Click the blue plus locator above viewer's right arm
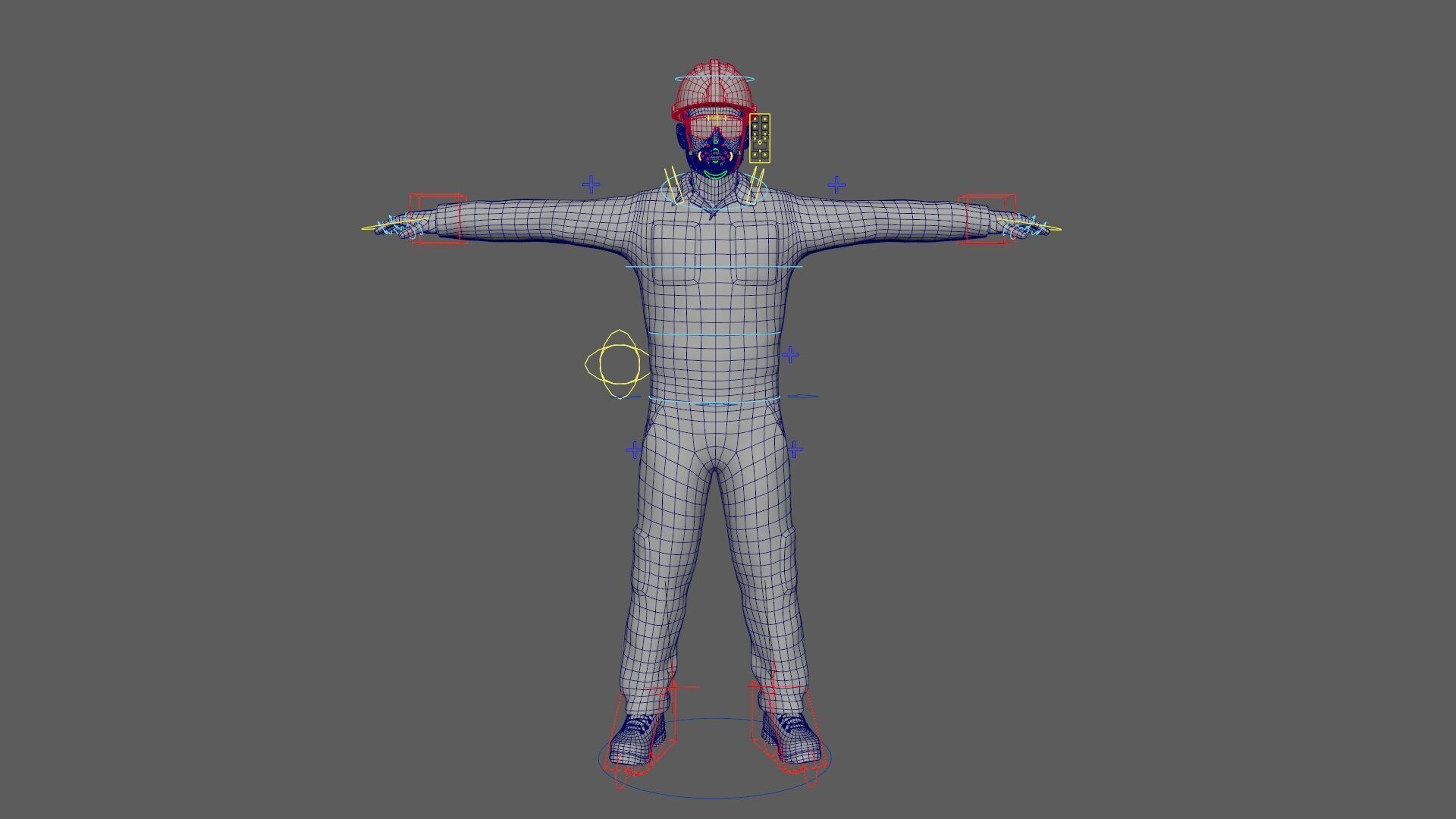1456x819 pixels. point(836,184)
